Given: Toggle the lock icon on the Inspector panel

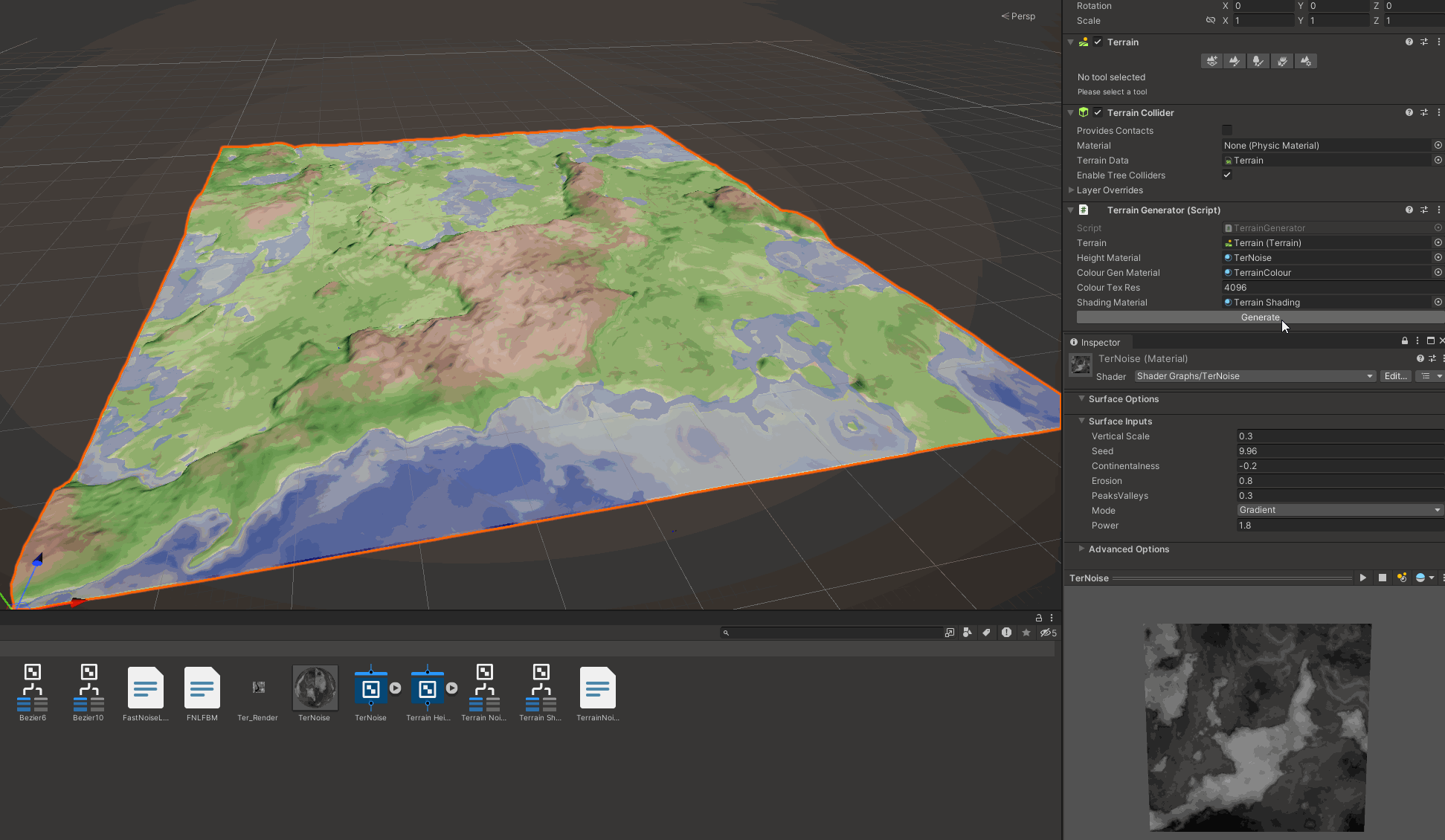Looking at the screenshot, I should (x=1405, y=340).
